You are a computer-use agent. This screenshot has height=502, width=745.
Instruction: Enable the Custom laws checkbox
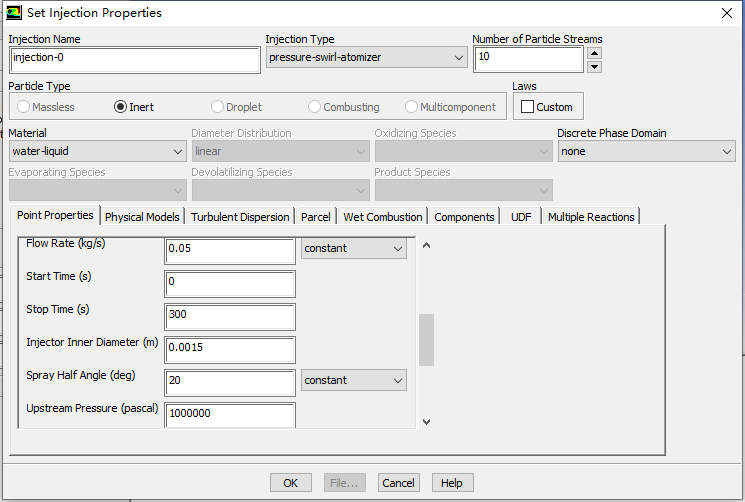528,107
